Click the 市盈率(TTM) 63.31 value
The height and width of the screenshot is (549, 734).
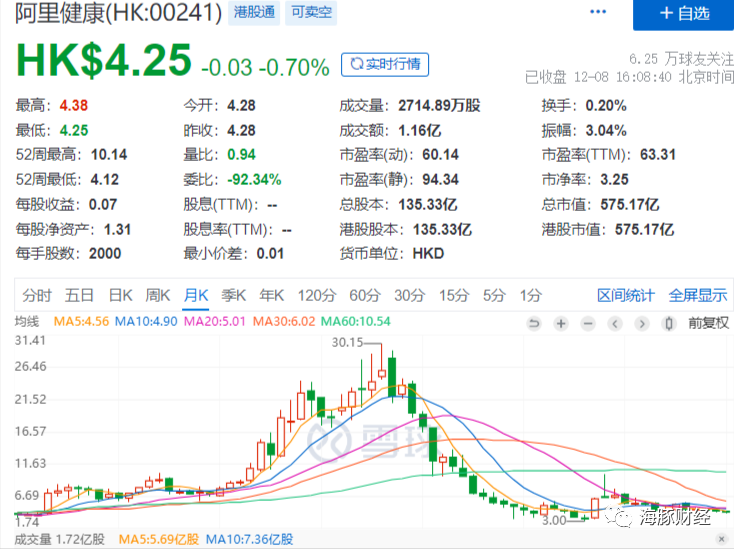pos(658,155)
